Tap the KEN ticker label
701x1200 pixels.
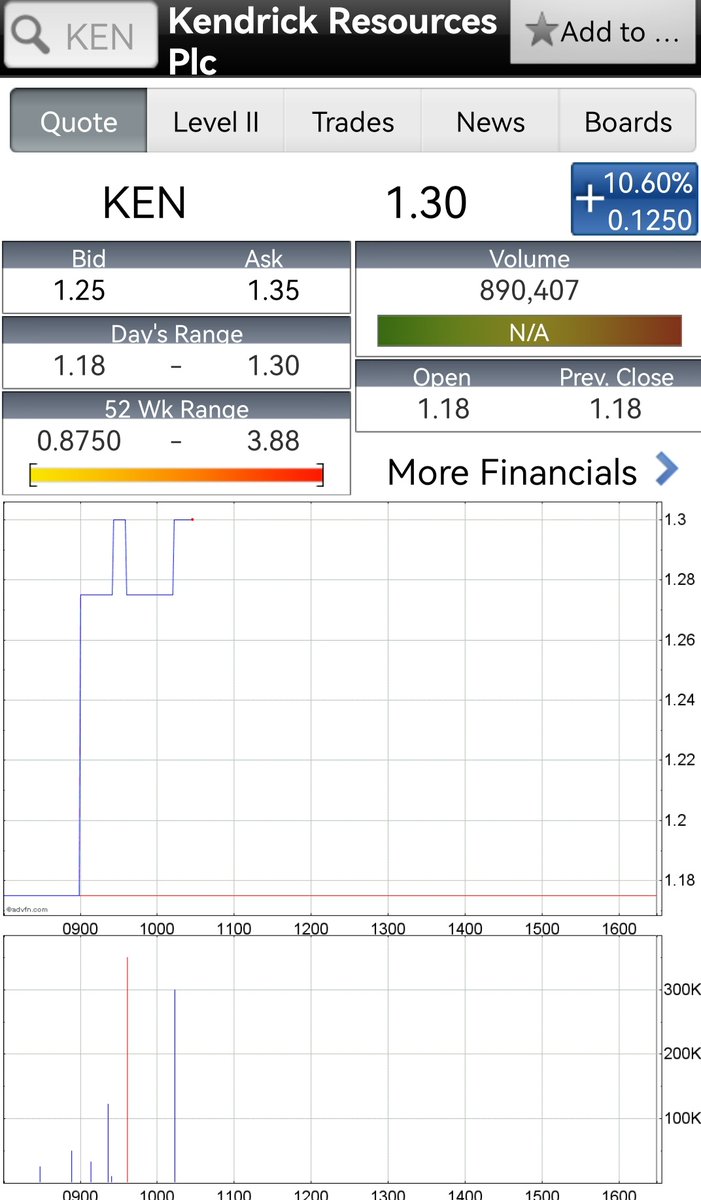pos(144,203)
